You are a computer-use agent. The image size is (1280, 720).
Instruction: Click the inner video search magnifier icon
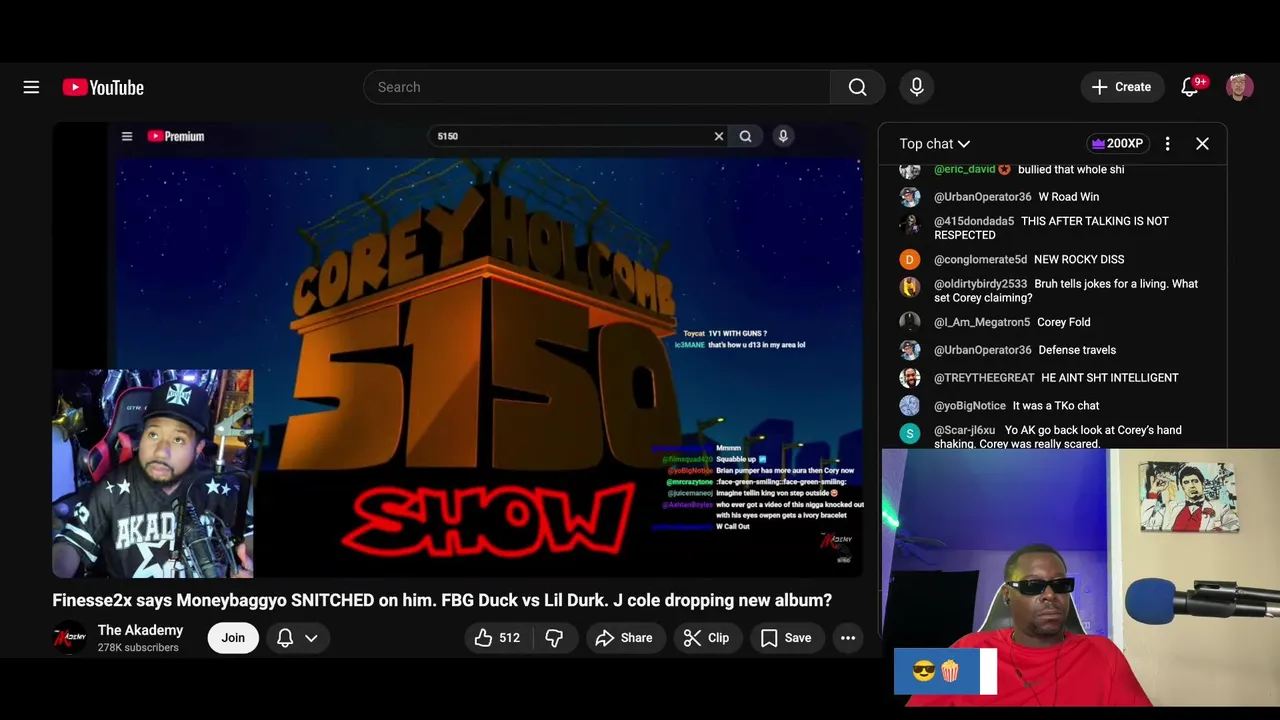tap(745, 136)
